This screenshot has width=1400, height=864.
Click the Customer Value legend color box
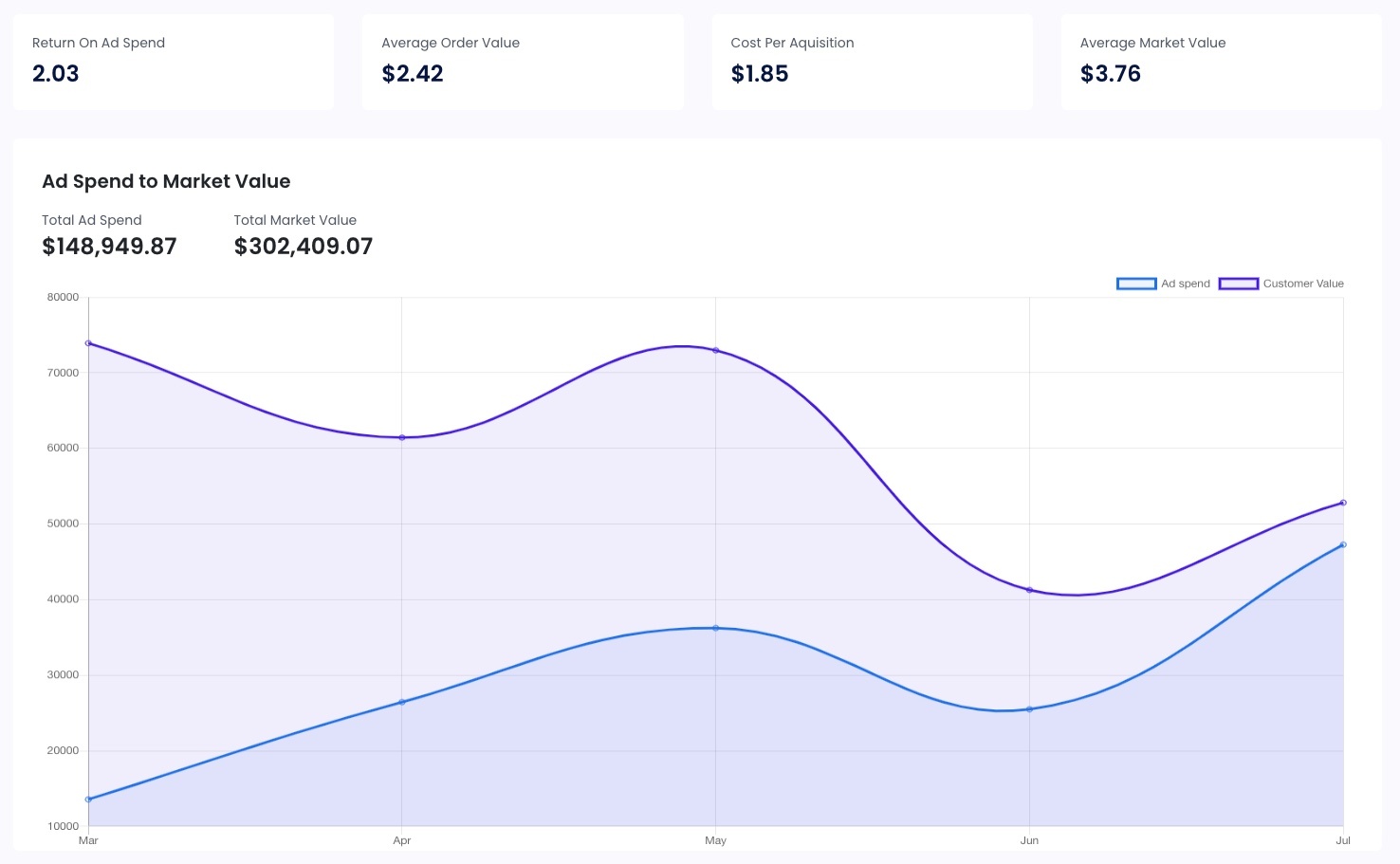tap(1238, 284)
